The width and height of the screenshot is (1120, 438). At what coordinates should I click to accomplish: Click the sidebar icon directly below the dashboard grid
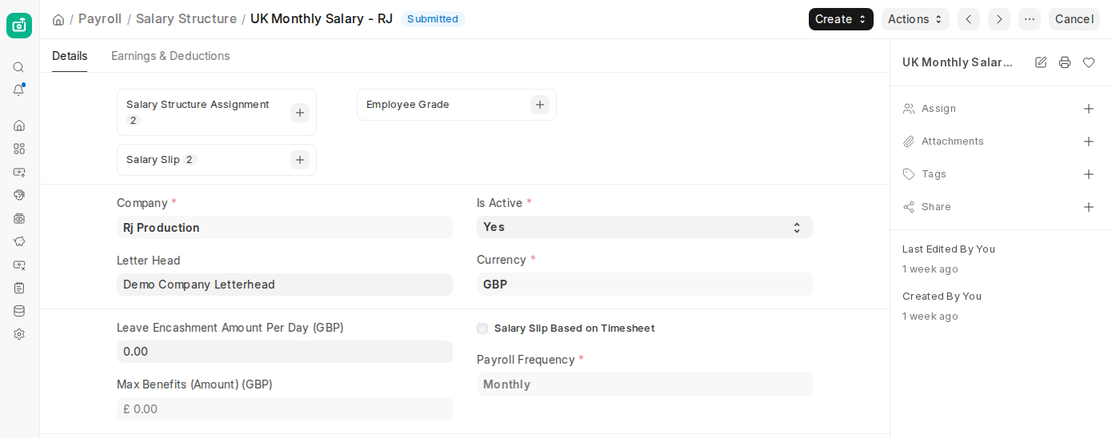coord(19,172)
